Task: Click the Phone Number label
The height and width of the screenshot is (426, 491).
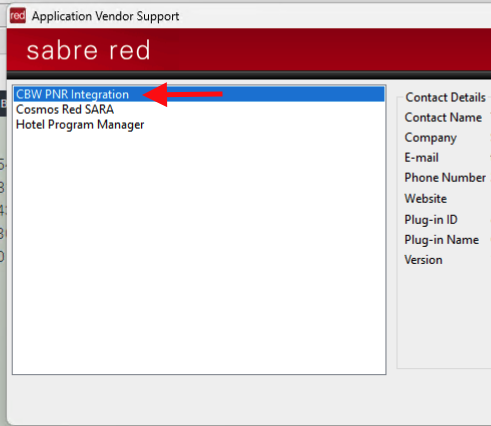Action: [x=445, y=178]
